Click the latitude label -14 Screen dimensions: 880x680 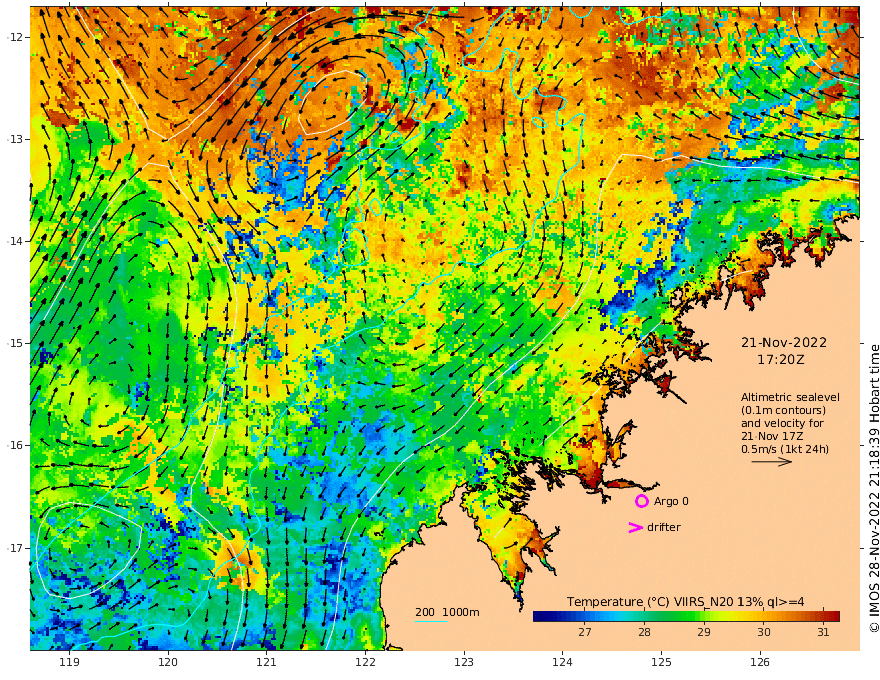coord(15,241)
